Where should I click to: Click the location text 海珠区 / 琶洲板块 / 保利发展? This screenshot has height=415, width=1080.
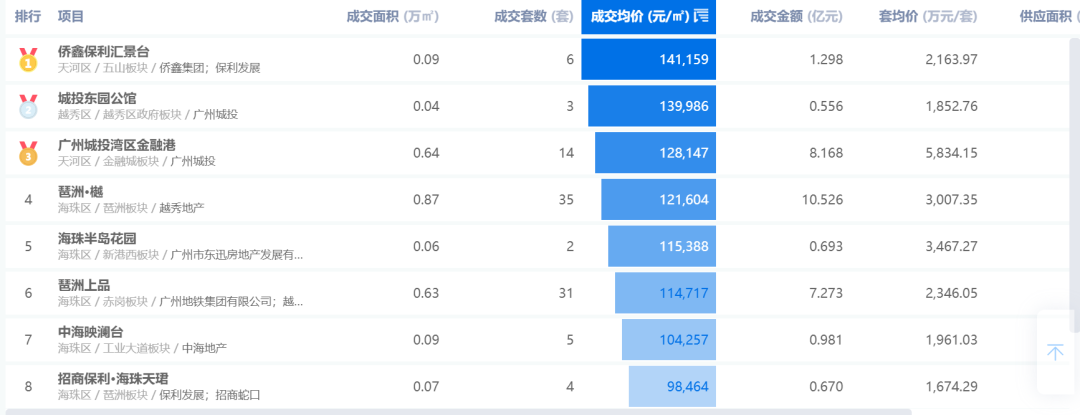tap(132, 395)
